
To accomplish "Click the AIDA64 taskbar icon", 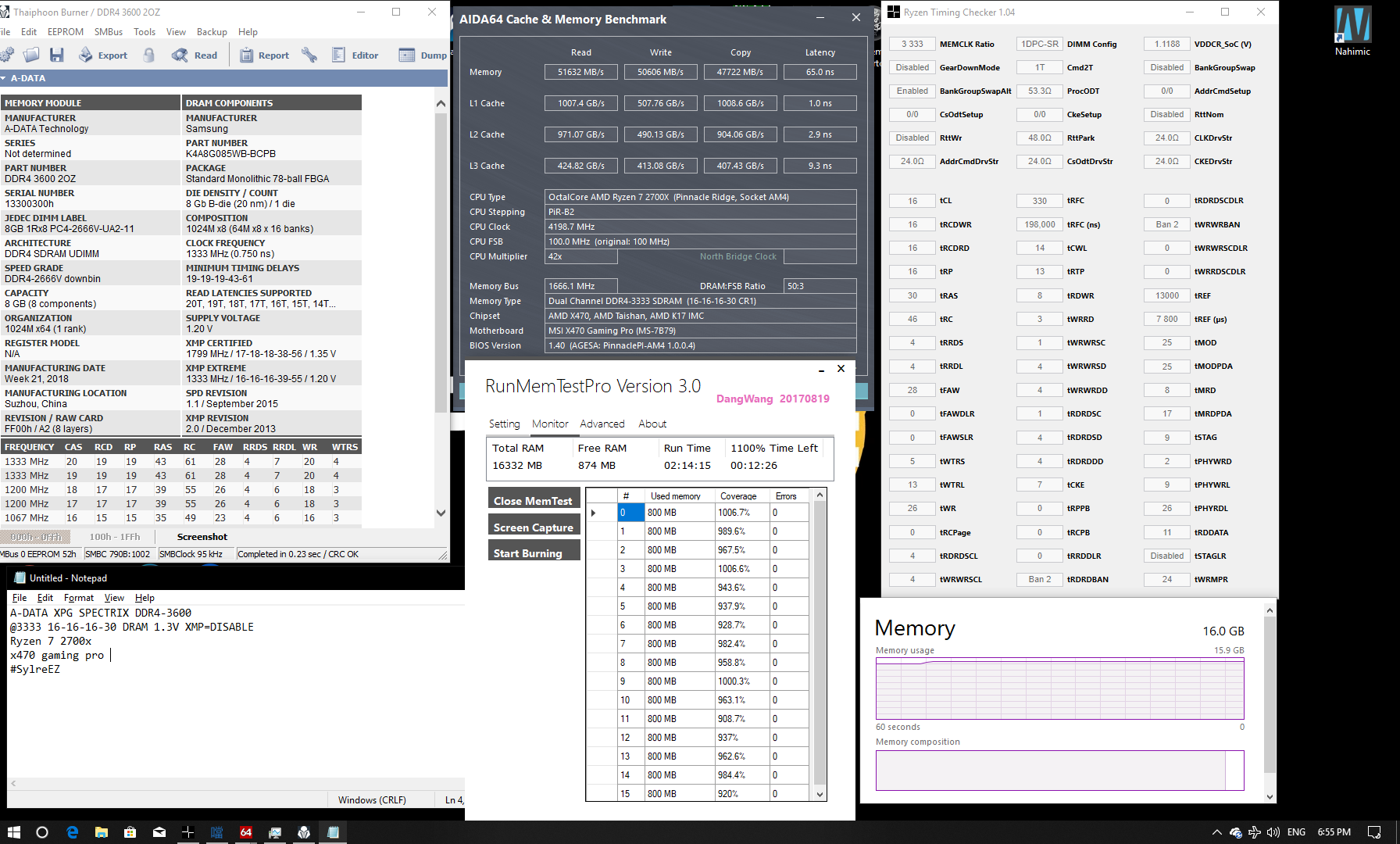I will coord(246,832).
